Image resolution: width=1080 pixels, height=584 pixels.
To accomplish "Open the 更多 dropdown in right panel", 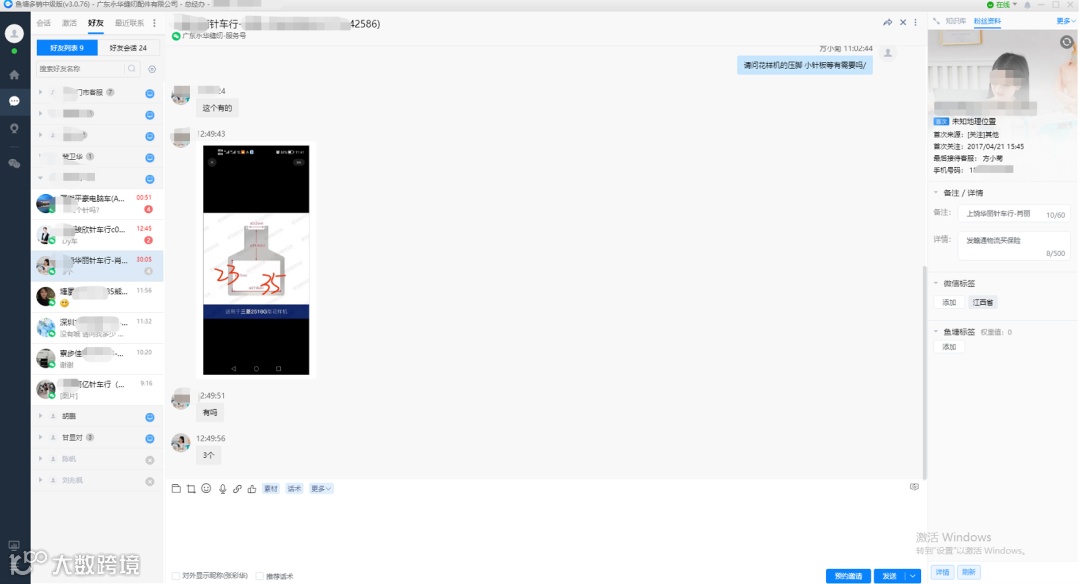I will click(1065, 21).
